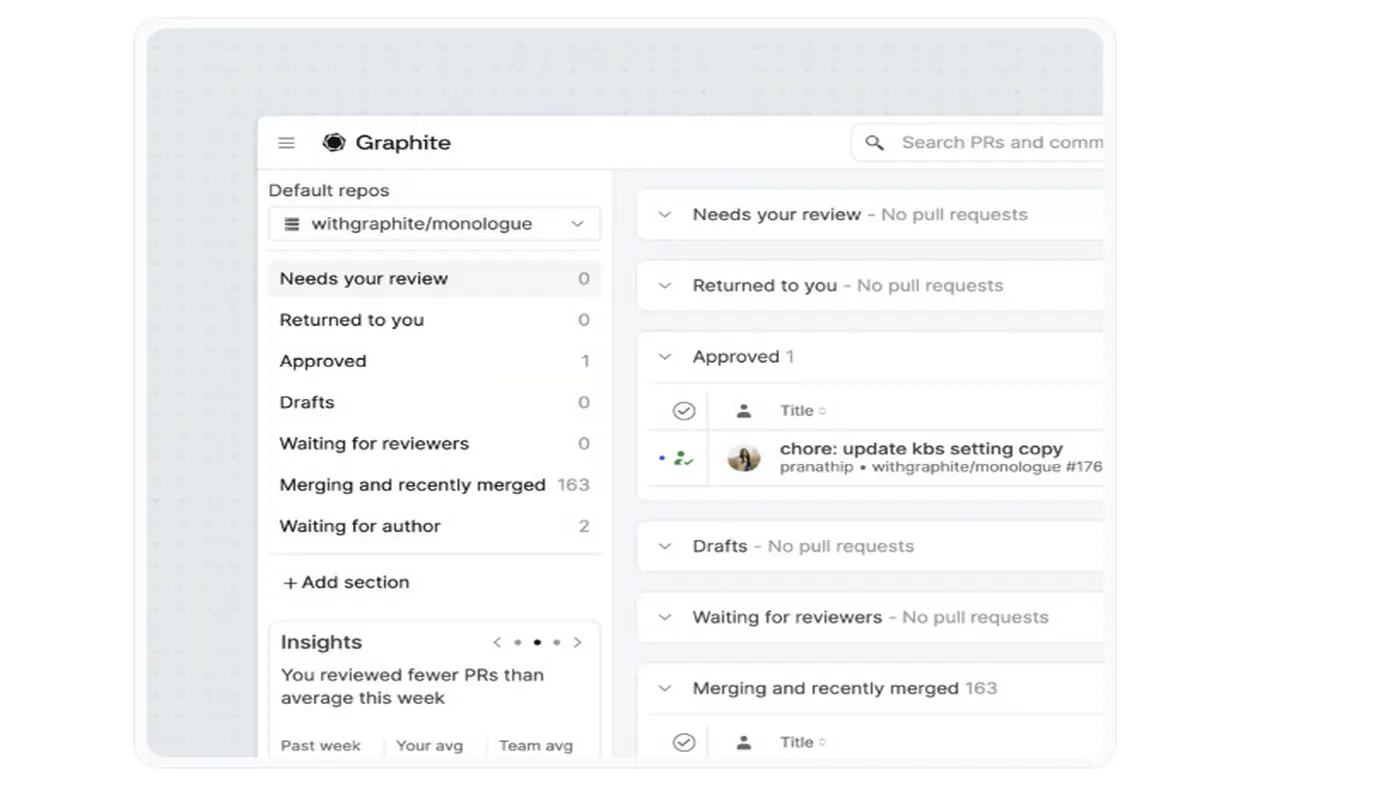Select Returned to you in sidebar

click(434, 320)
